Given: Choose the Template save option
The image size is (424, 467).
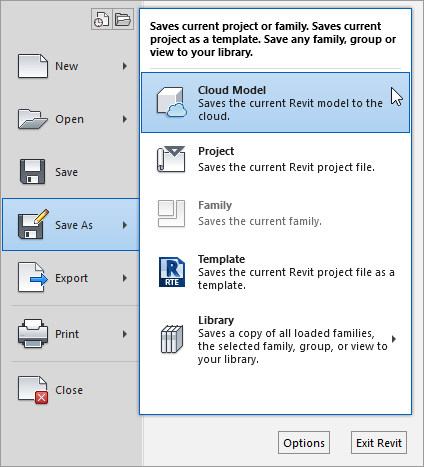Looking at the screenshot, I should point(275,272).
